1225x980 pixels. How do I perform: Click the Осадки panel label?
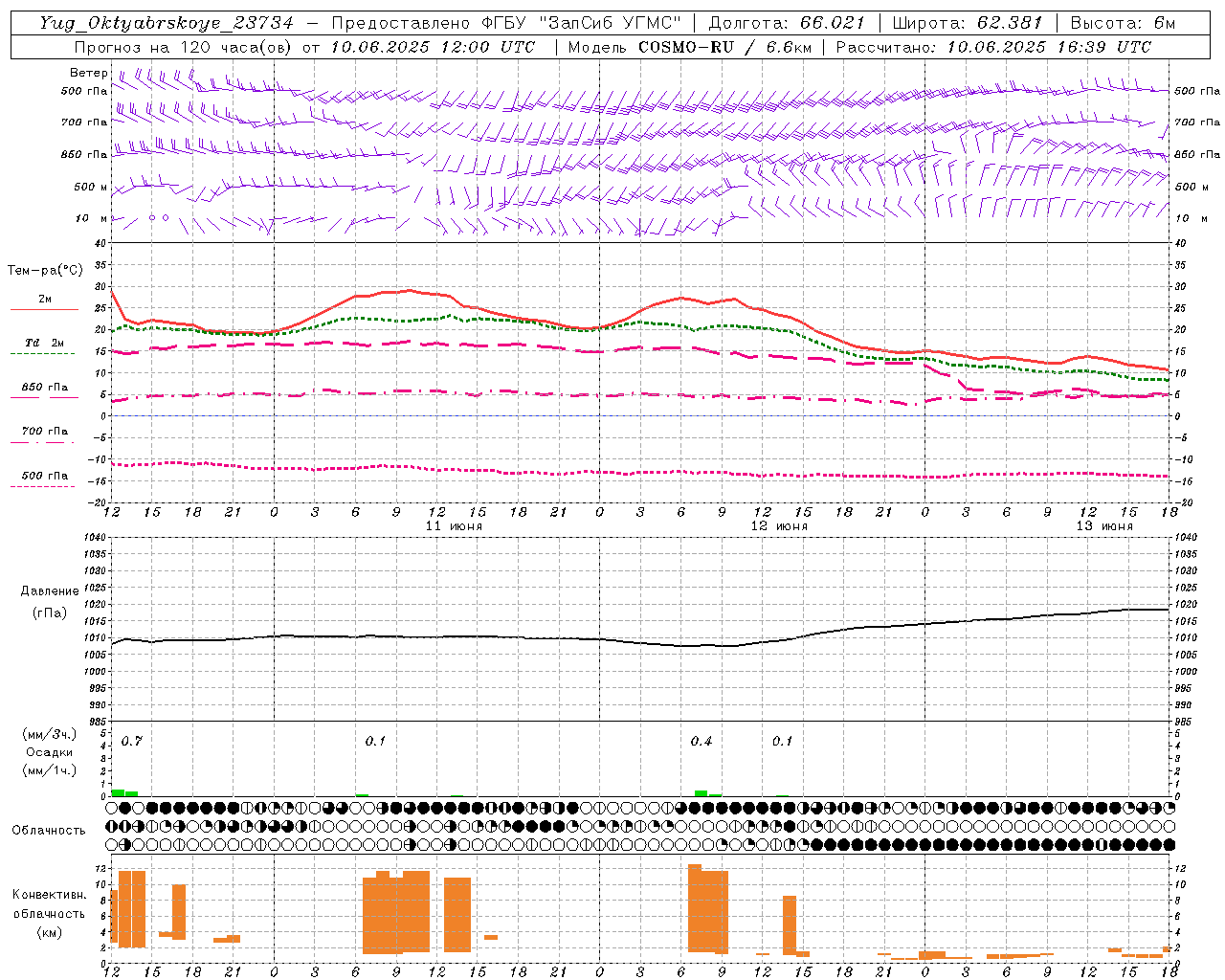50,752
